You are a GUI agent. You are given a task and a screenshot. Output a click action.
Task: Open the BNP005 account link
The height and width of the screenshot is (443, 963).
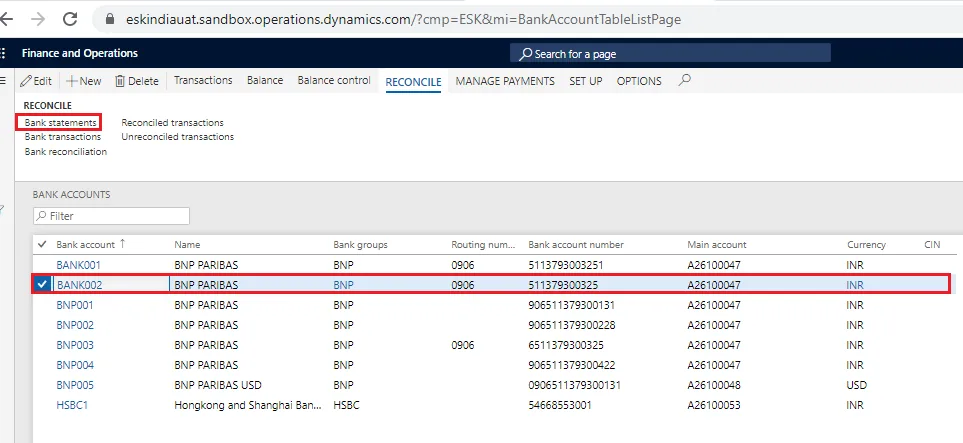pyautogui.click(x=75, y=385)
